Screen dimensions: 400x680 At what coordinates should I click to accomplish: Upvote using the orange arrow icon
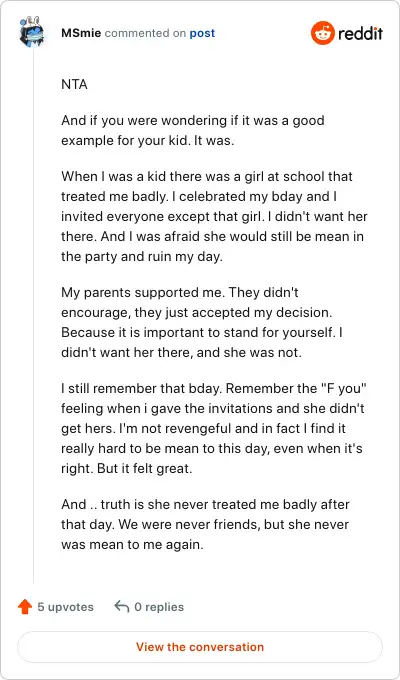coord(25,607)
